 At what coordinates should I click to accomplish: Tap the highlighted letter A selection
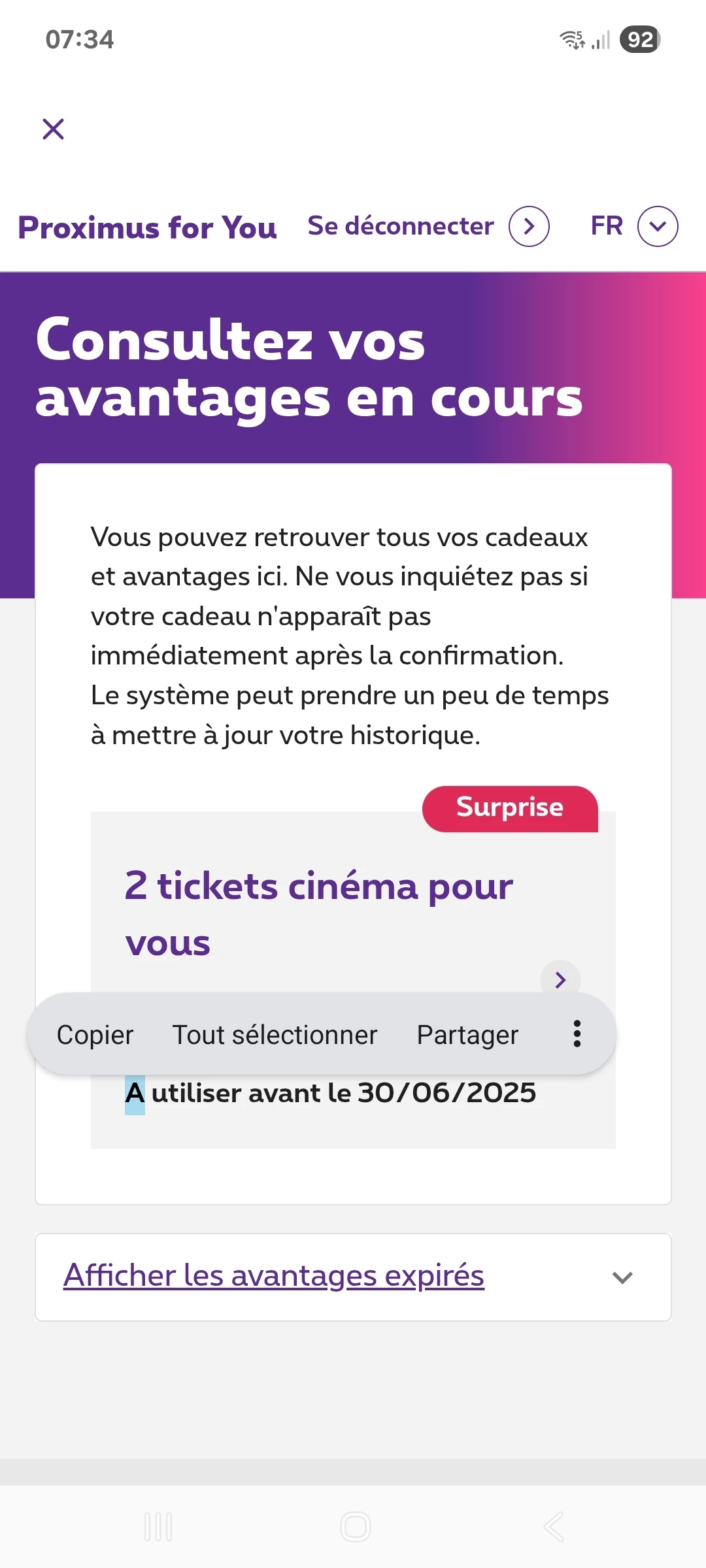[x=135, y=1093]
